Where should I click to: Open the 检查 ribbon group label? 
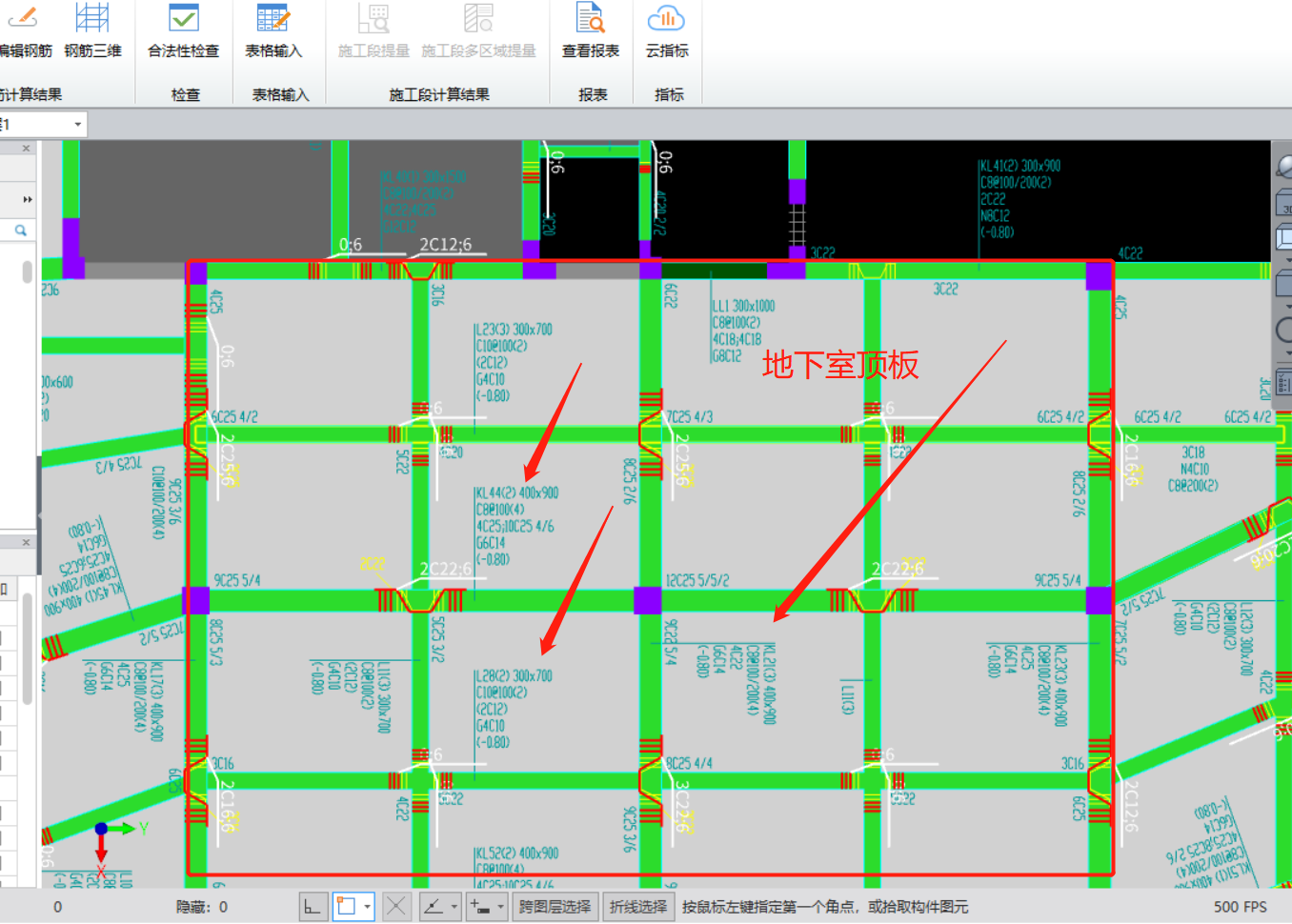coord(186,94)
